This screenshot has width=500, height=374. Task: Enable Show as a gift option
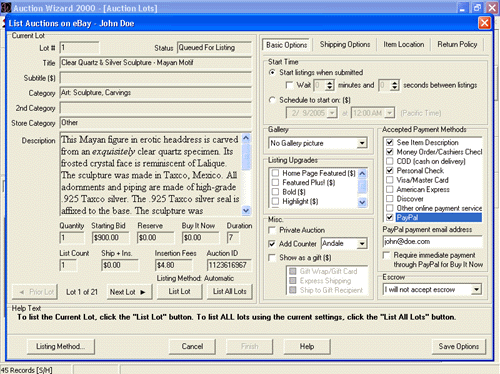[x=272, y=258]
